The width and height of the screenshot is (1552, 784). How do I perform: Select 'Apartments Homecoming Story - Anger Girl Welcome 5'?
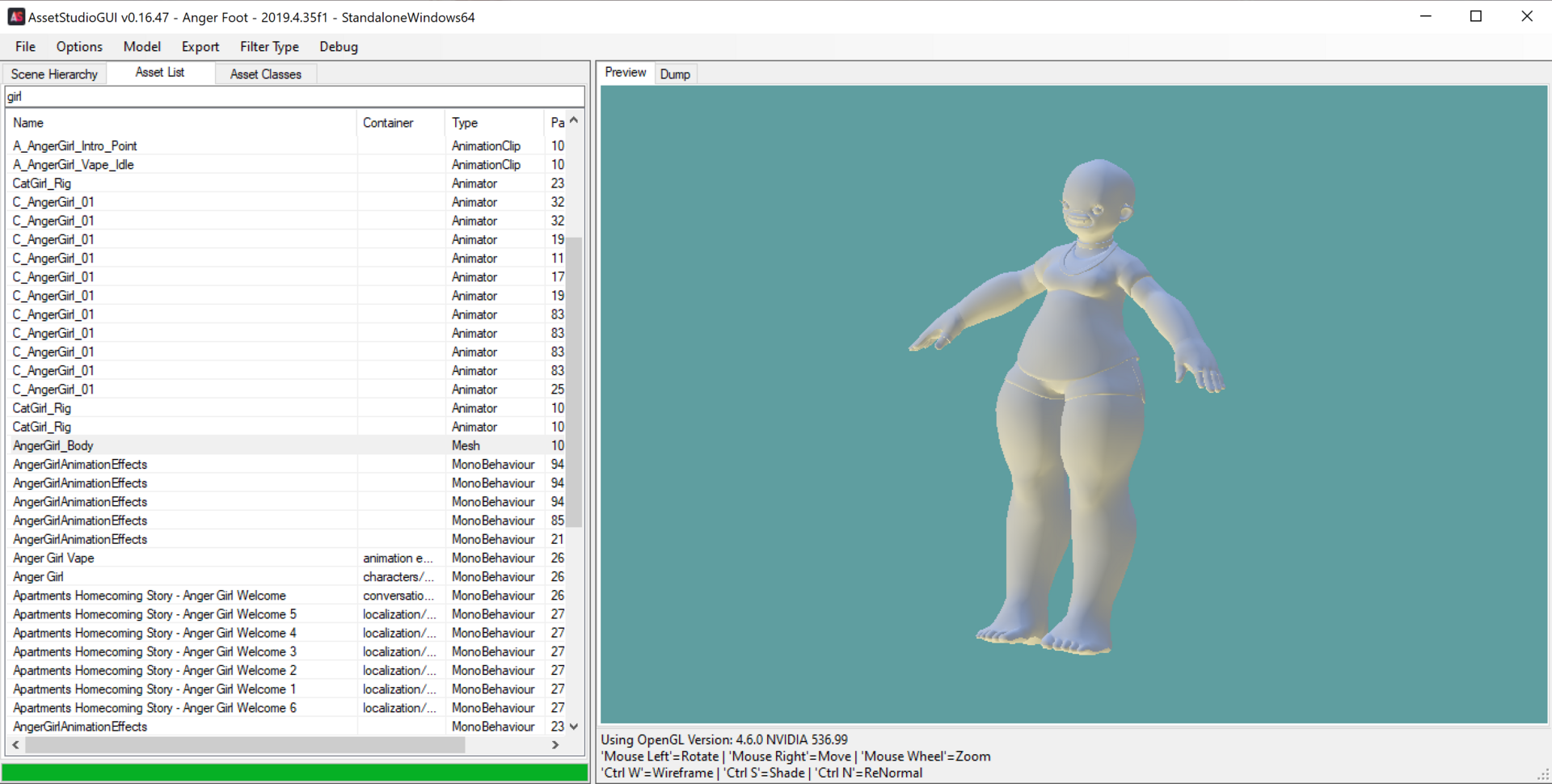point(287,614)
